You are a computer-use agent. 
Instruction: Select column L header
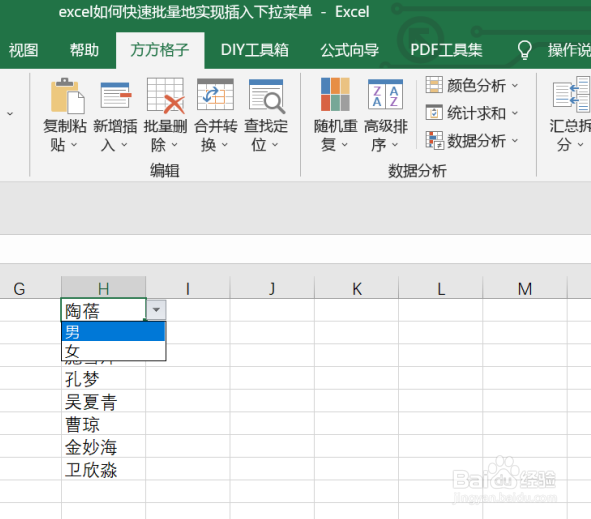441,288
